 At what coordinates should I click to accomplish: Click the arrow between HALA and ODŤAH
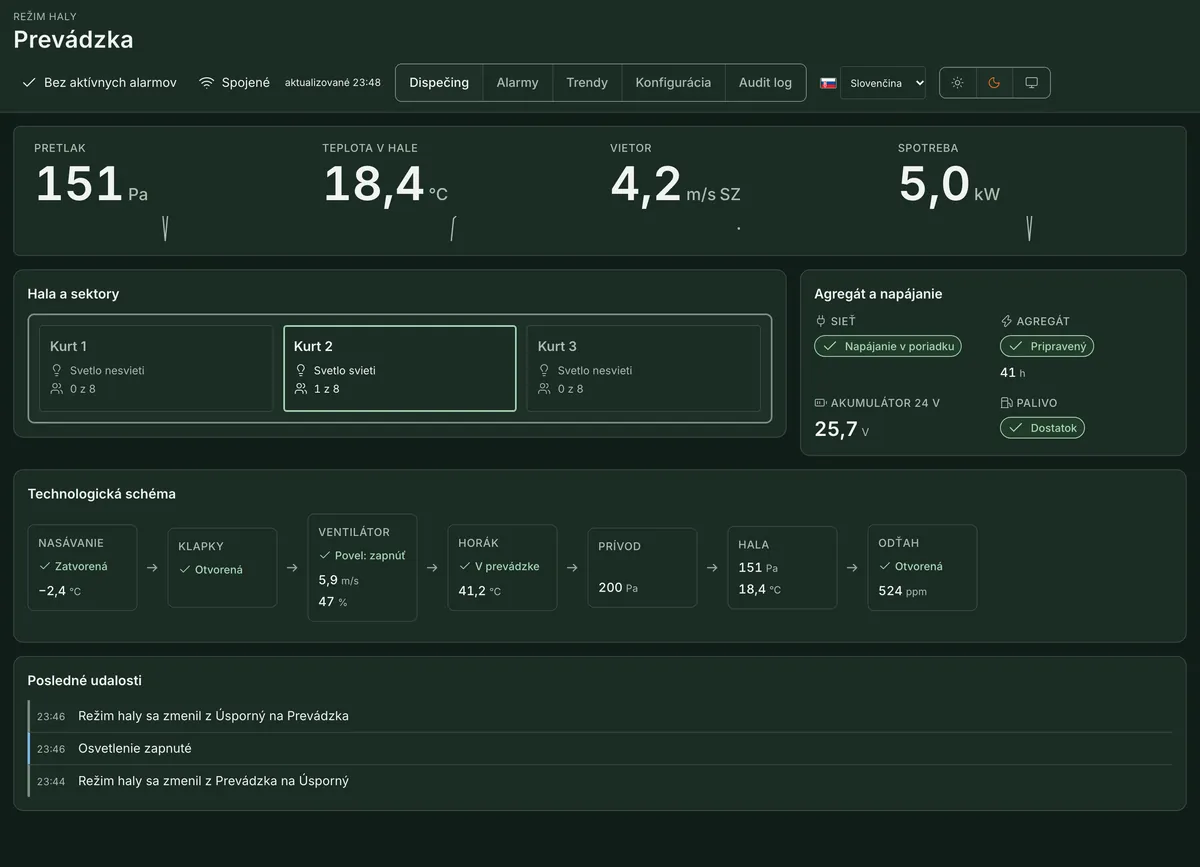[x=852, y=567]
